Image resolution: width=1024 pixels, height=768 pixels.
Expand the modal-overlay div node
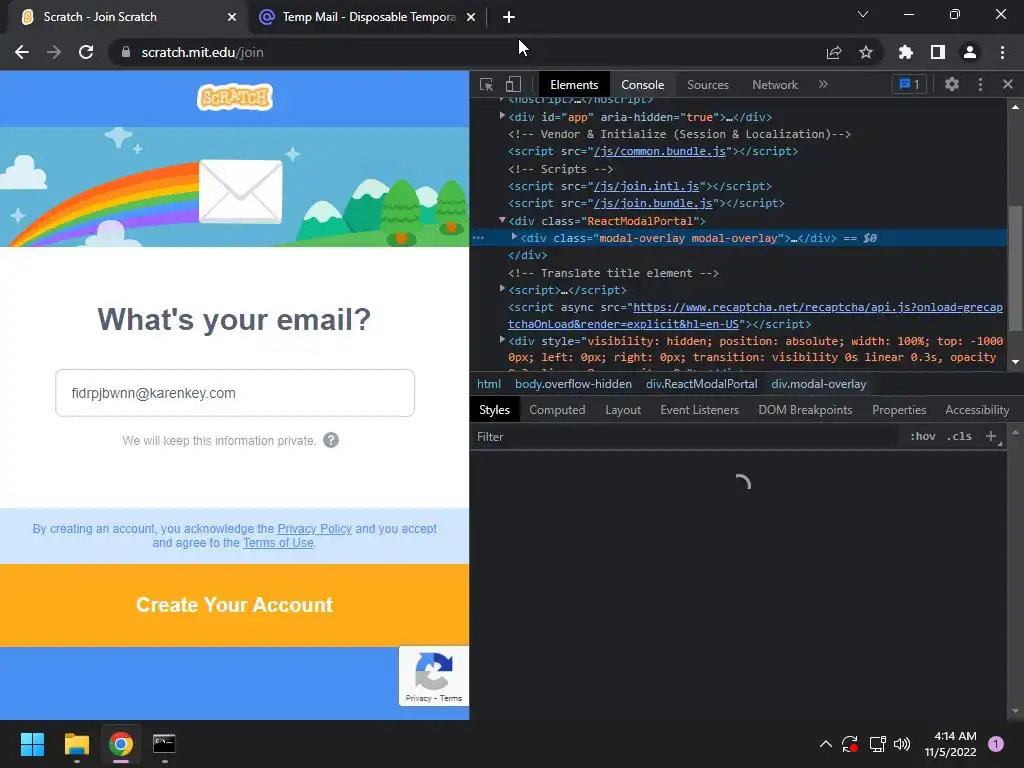(x=515, y=237)
